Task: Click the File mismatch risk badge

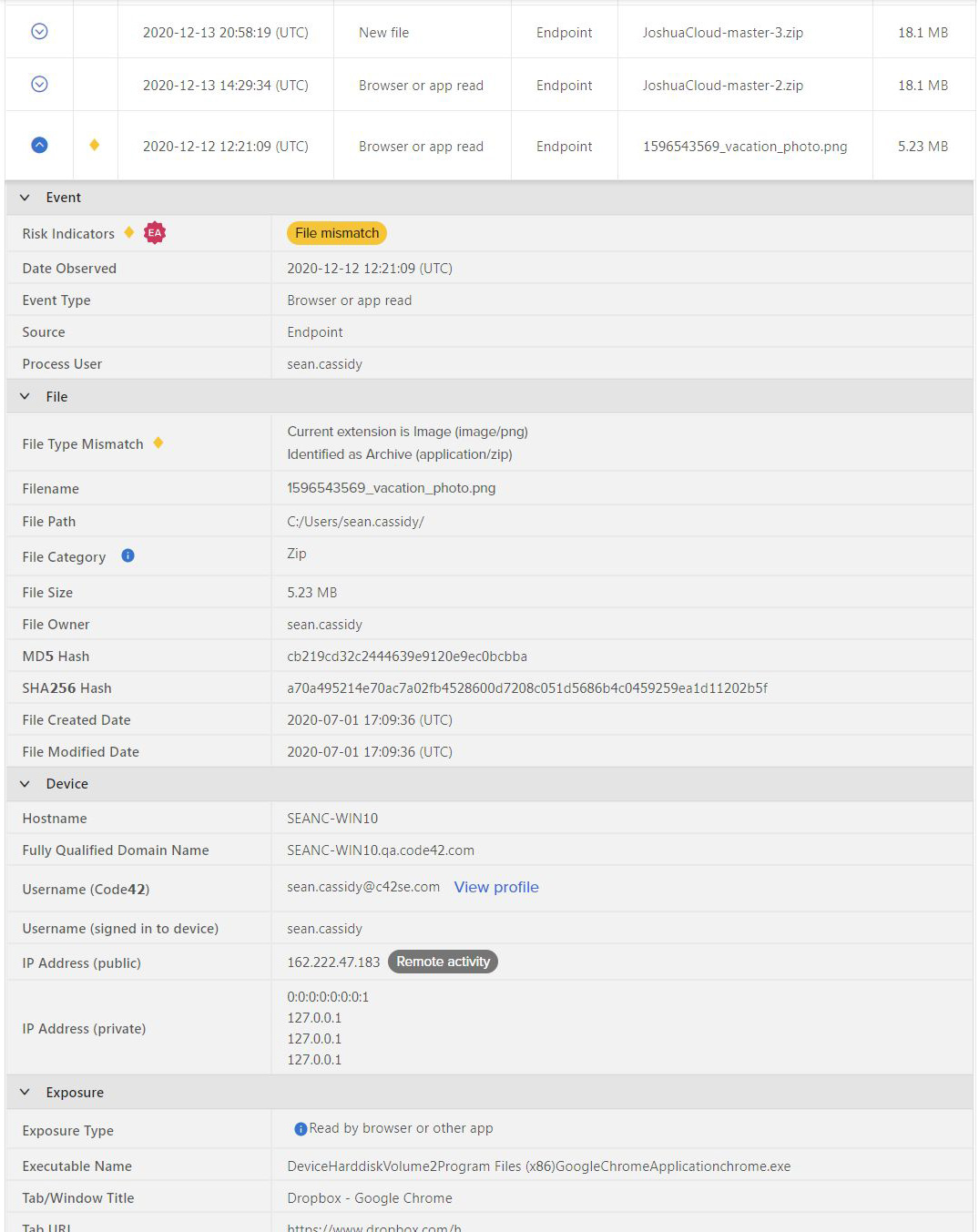Action: pyautogui.click(x=337, y=233)
